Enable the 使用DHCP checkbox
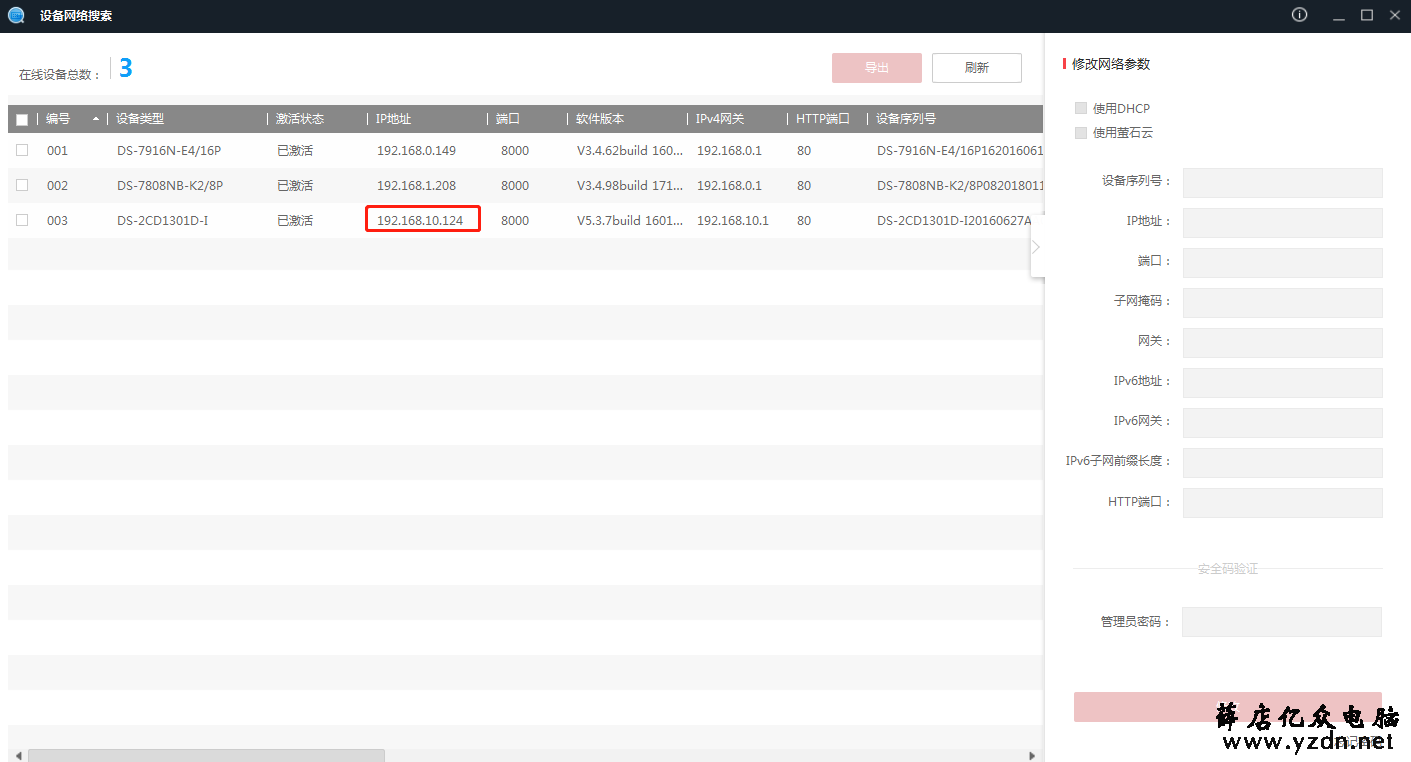1411x762 pixels. point(1080,108)
